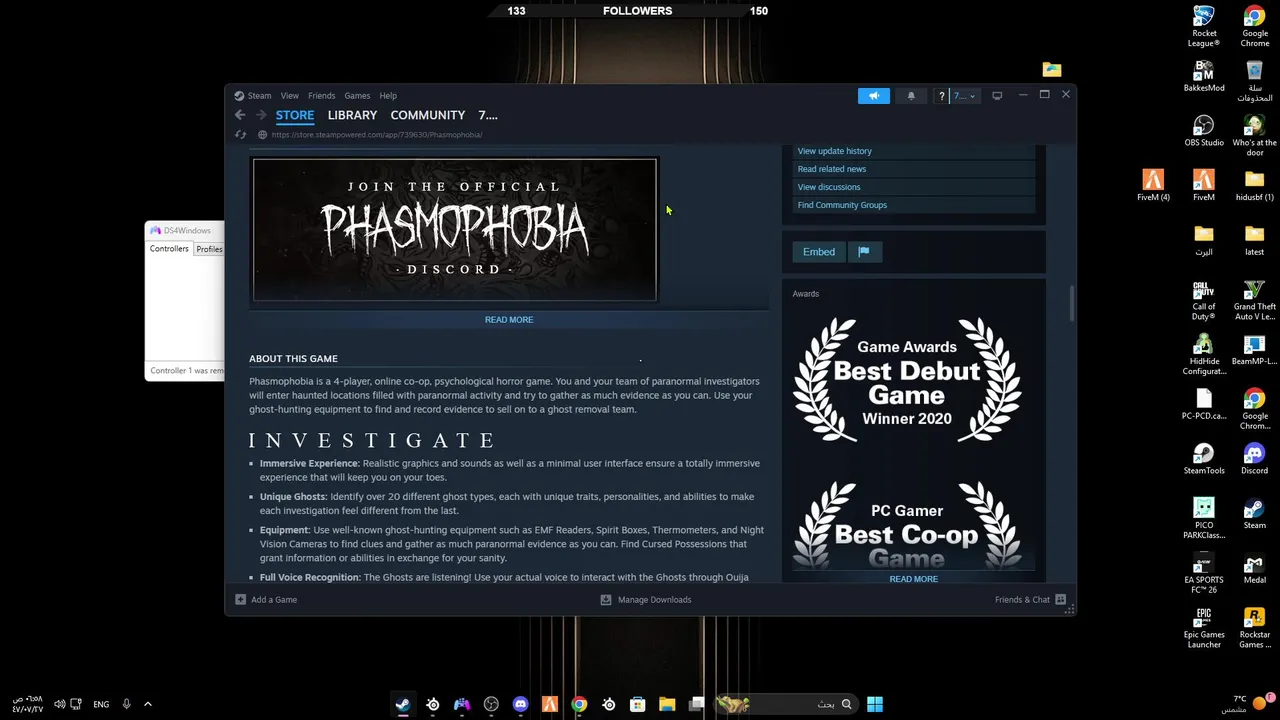
Task: Open the Steam announcements megaphone button
Action: (x=873, y=96)
